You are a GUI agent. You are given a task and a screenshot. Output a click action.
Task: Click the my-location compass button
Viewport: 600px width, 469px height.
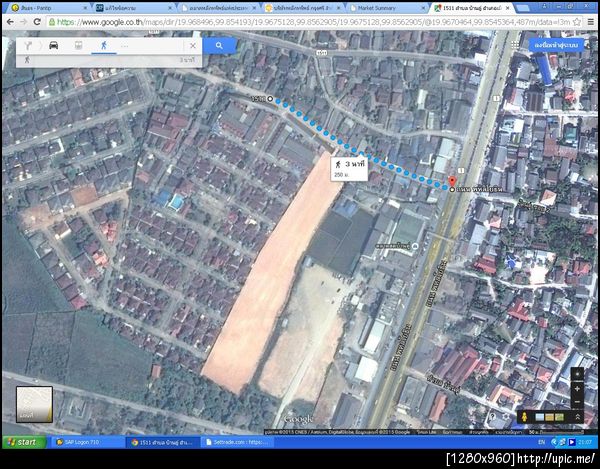[x=577, y=374]
